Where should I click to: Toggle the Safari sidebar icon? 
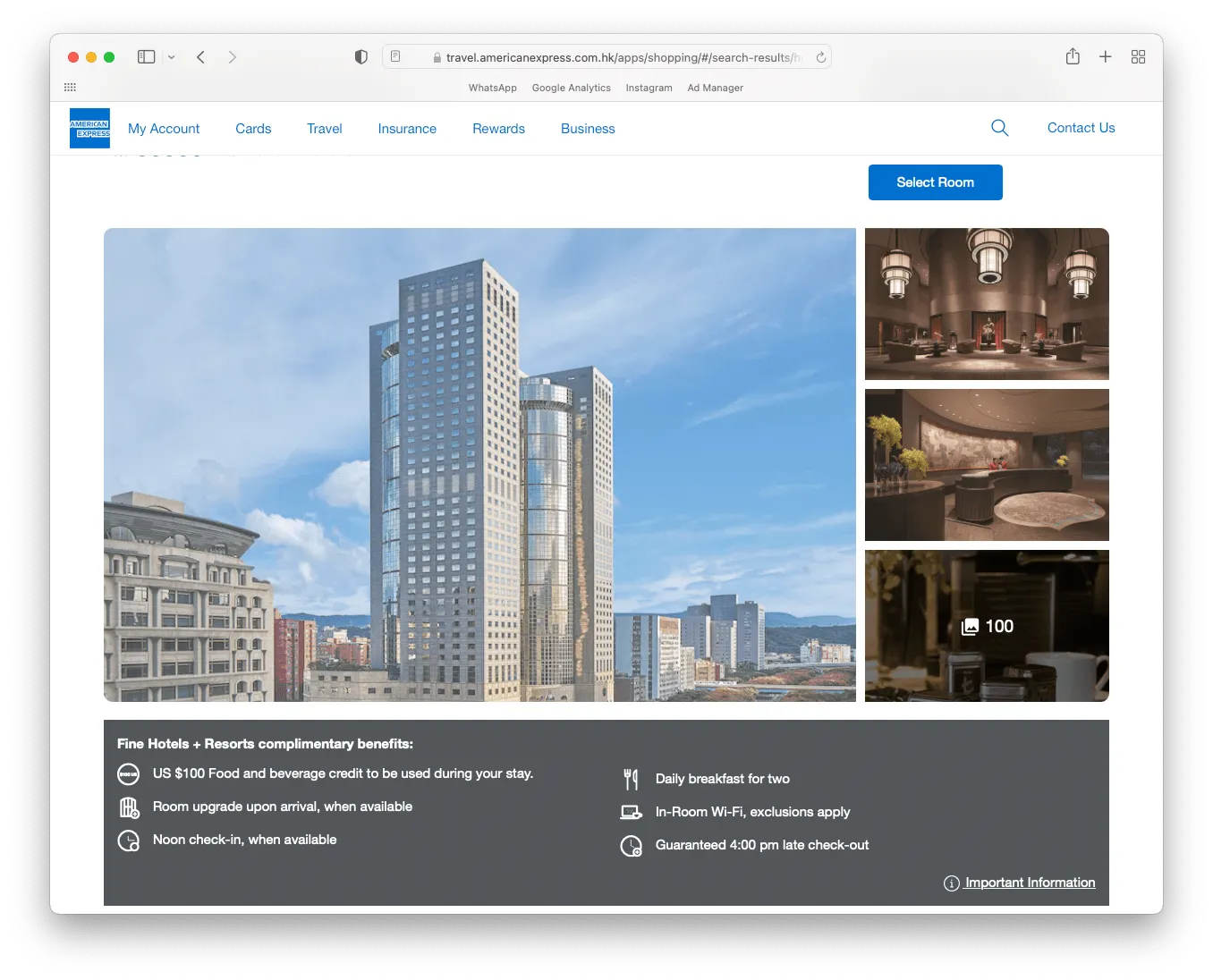[147, 56]
